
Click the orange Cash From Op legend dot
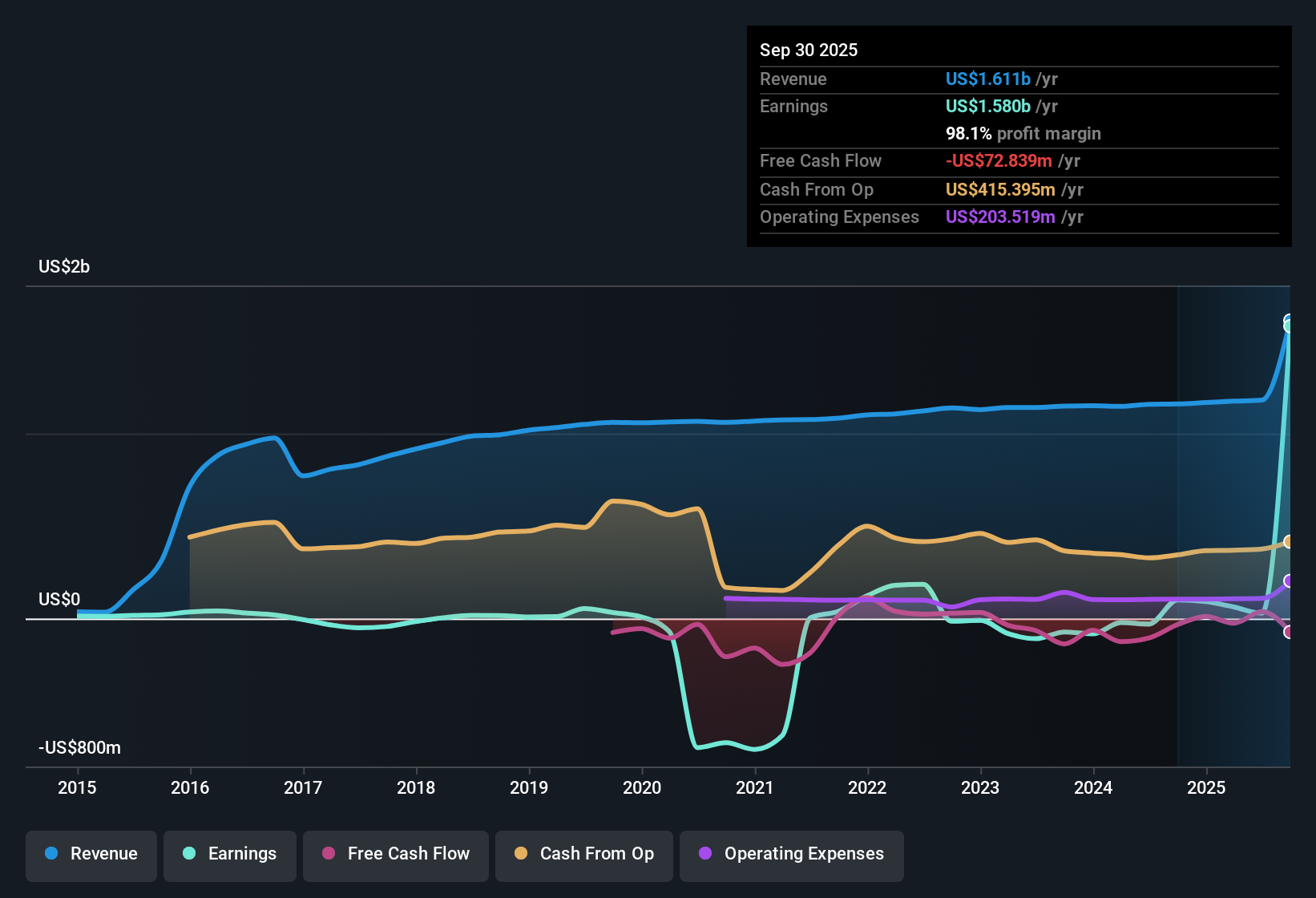[519, 854]
